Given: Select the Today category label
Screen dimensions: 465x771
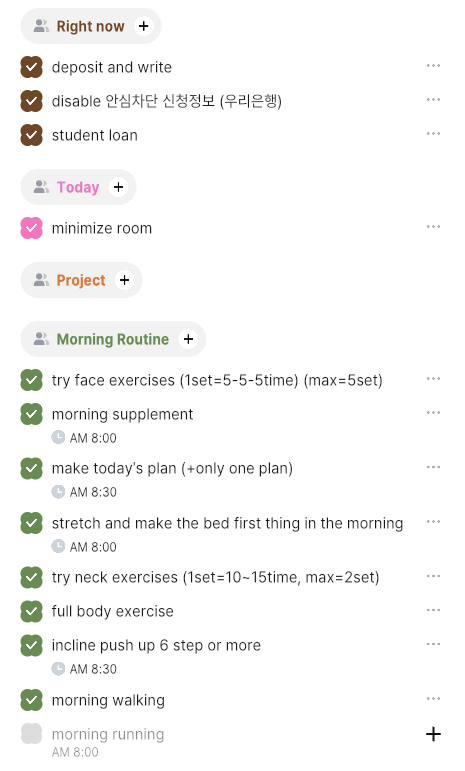Looking at the screenshot, I should tap(78, 187).
